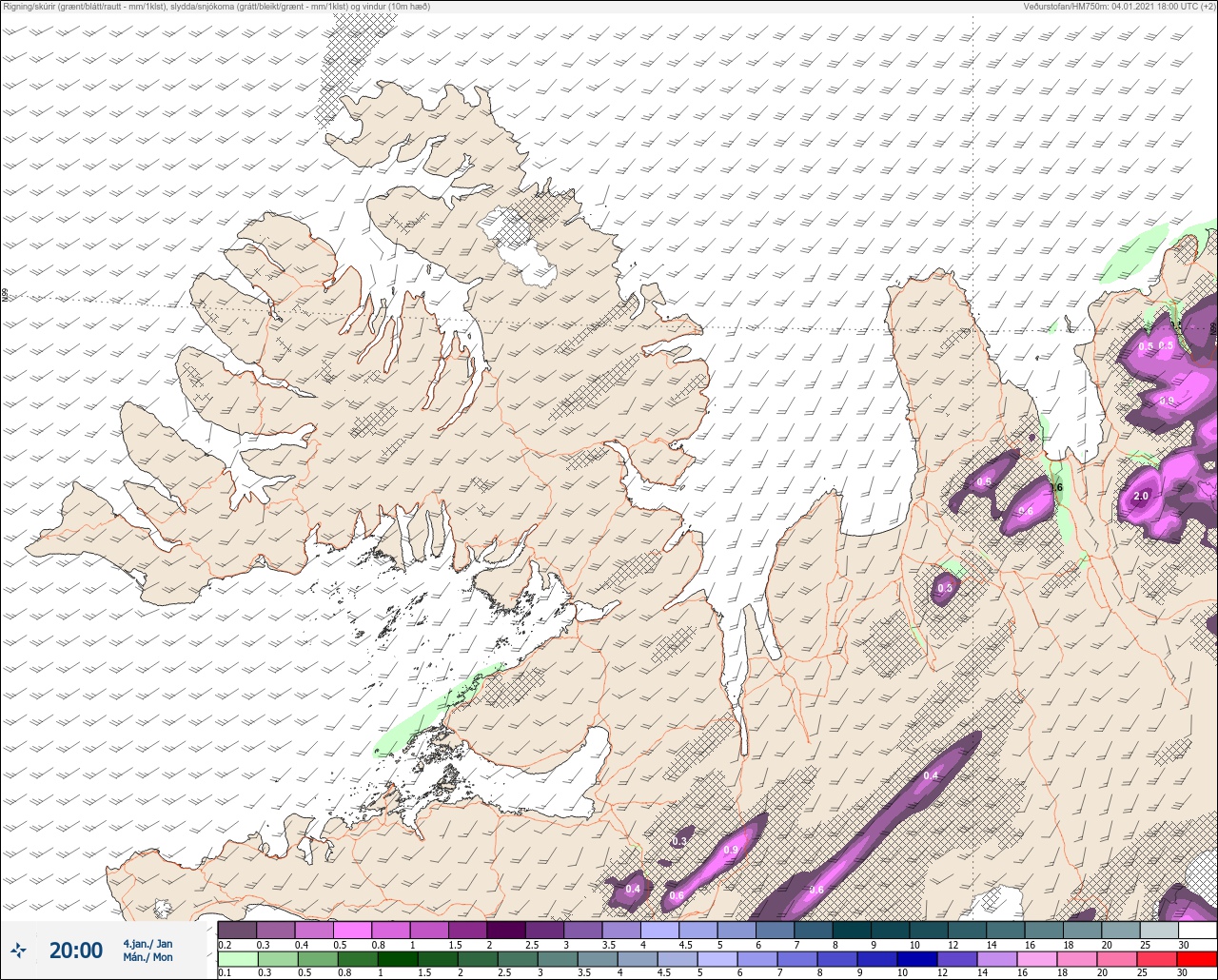Click the '4.jan./ Jan' date text

click(x=147, y=944)
